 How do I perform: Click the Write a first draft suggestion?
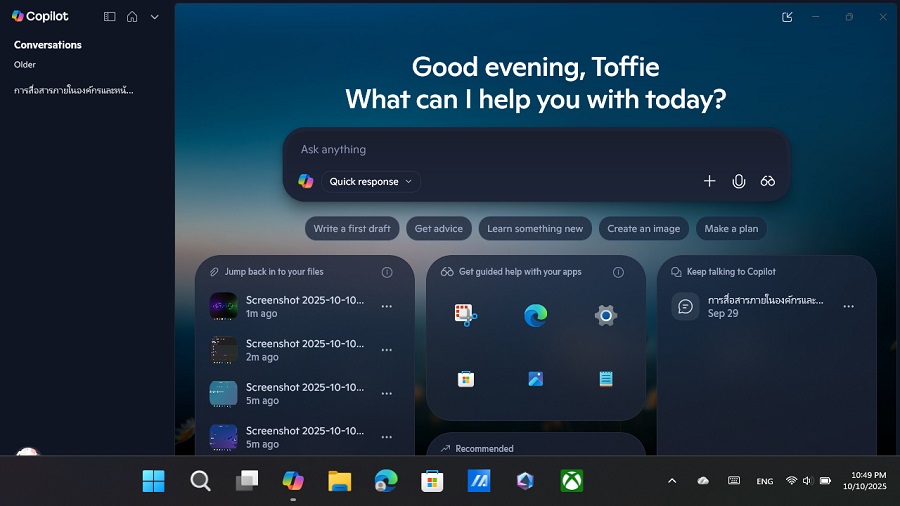point(352,229)
